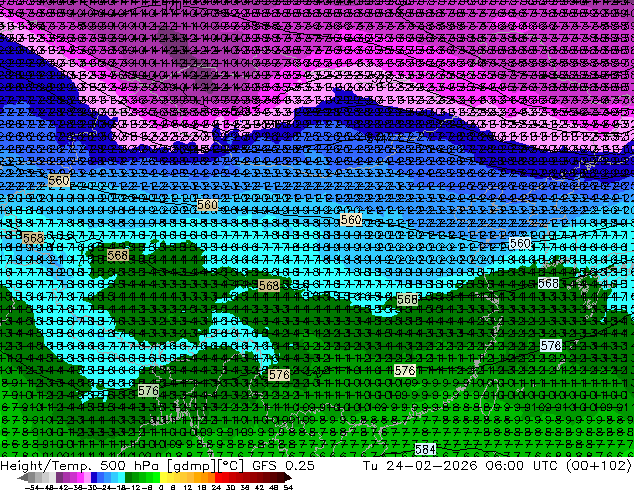
Task: Click the 'Height/Temp.' caption text
Action: coord(45,465)
